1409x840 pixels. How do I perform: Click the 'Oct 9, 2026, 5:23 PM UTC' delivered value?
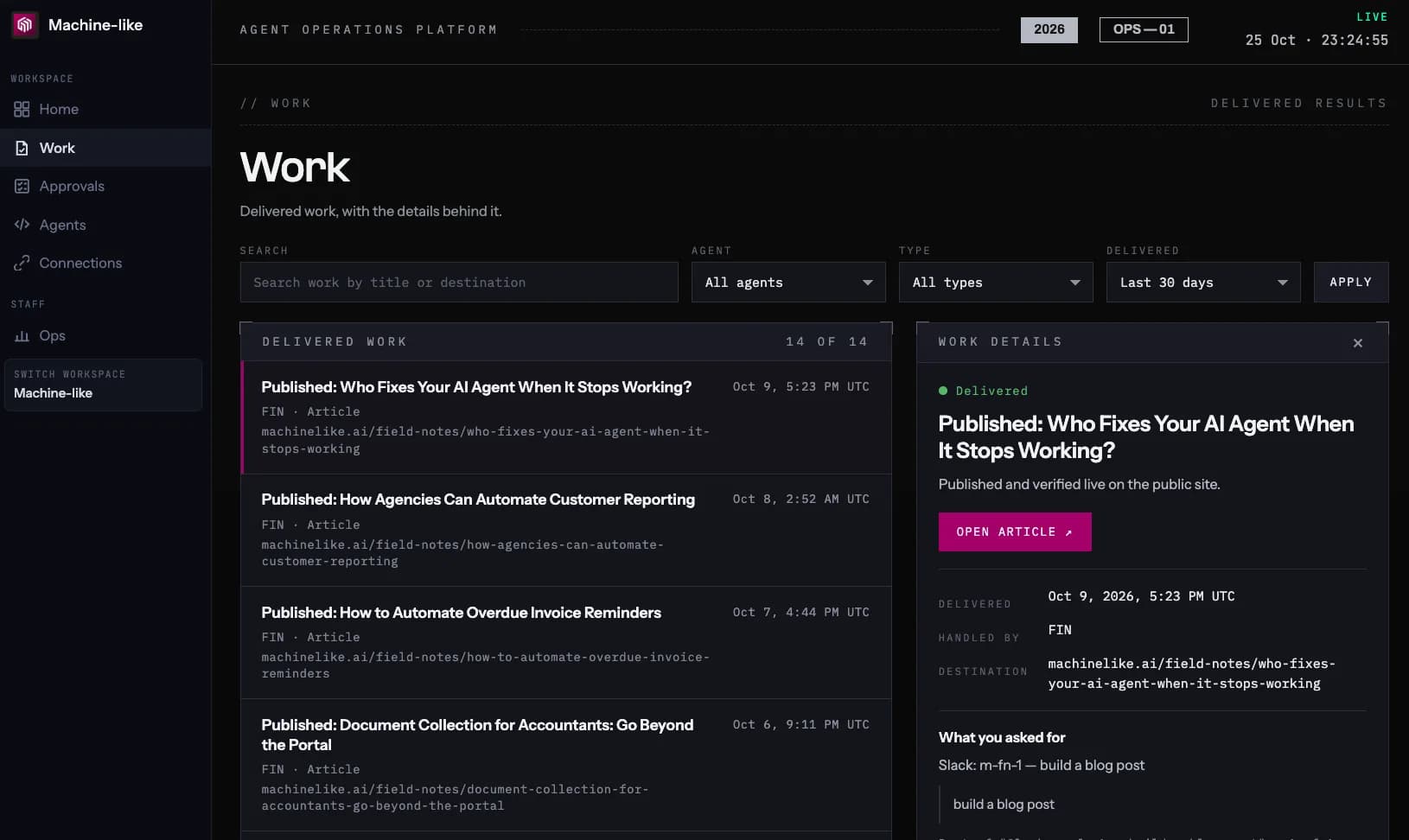[1141, 596]
